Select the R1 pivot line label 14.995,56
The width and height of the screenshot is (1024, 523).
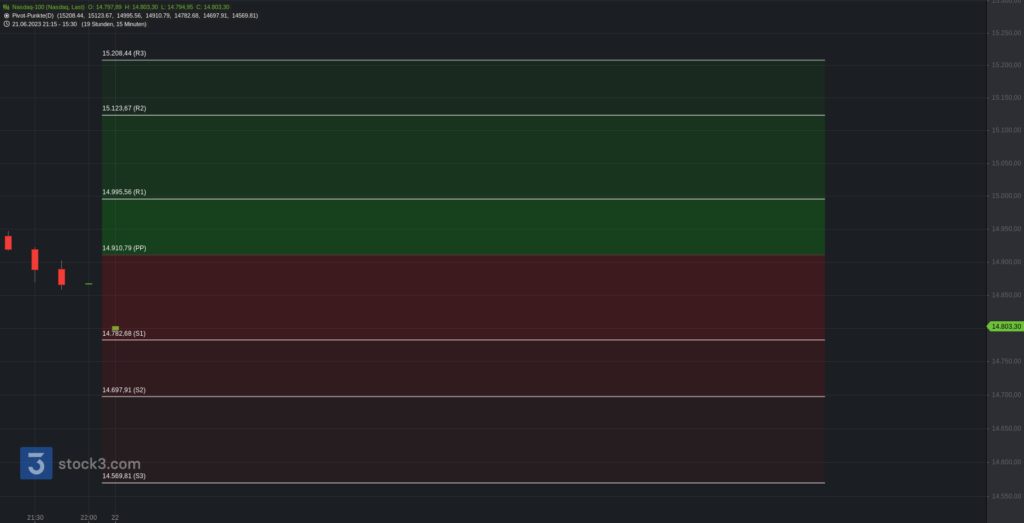[124, 191]
